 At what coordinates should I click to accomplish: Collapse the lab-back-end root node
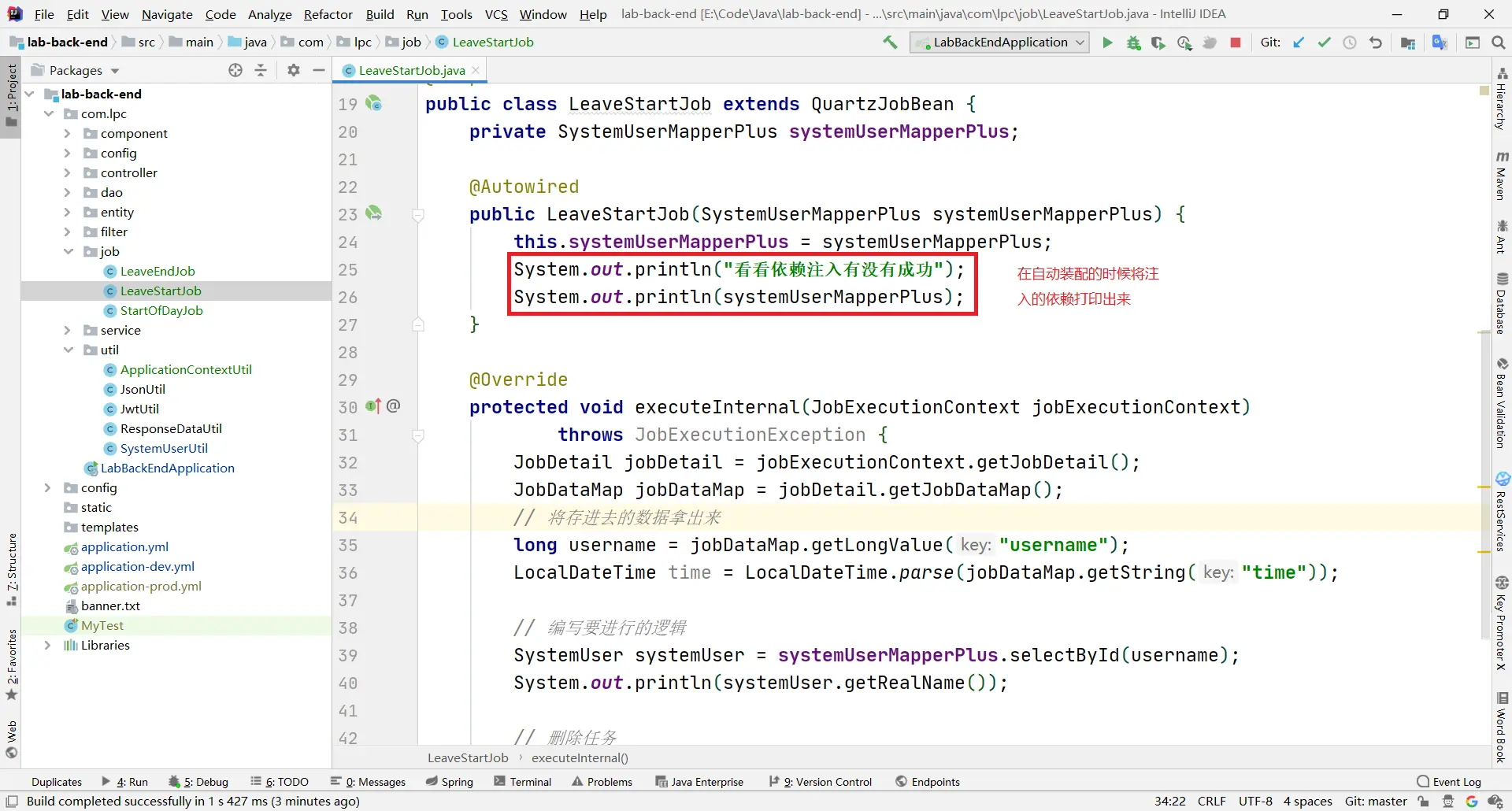[x=30, y=94]
